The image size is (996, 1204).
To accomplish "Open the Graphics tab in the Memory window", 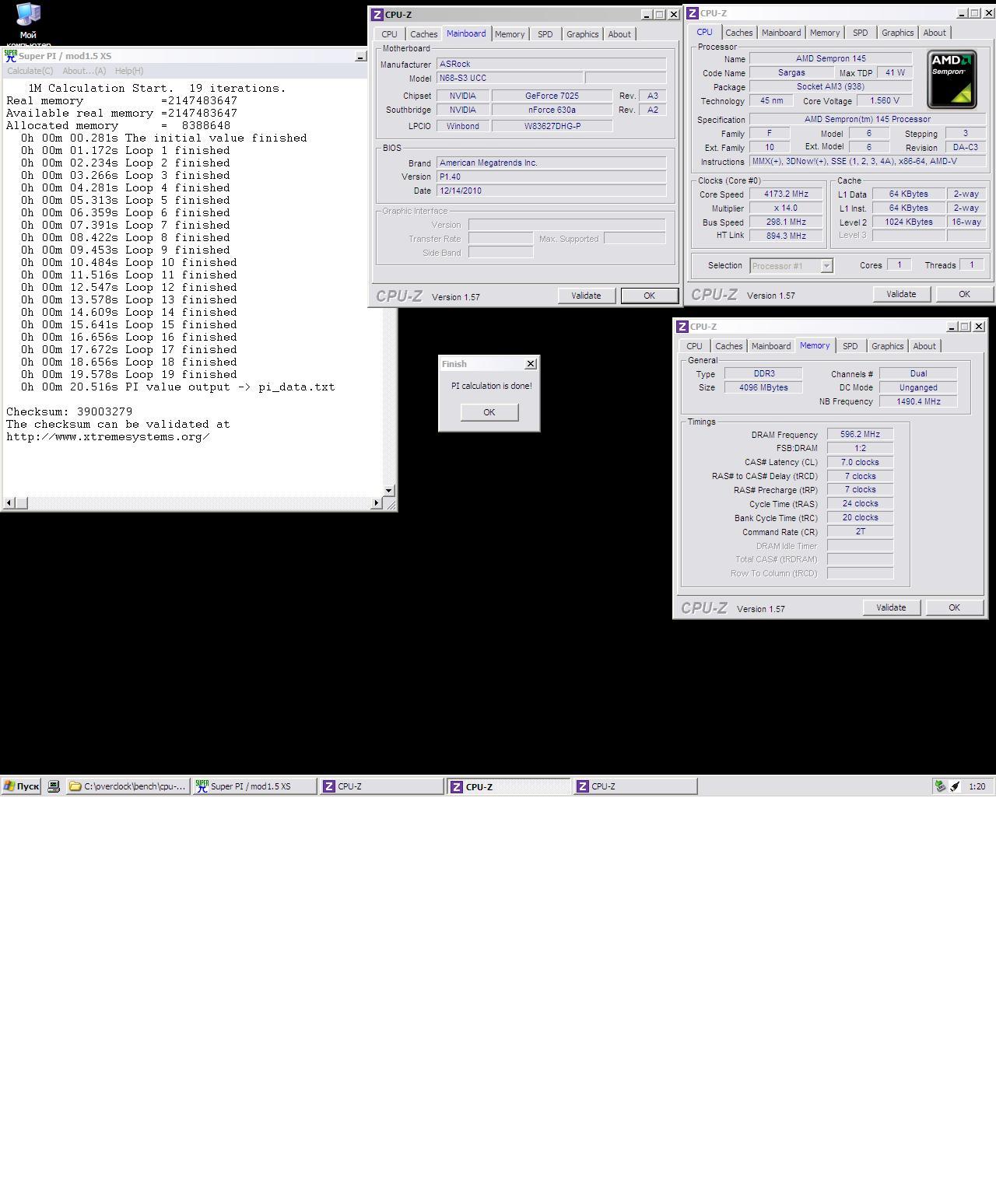I will pos(887,346).
